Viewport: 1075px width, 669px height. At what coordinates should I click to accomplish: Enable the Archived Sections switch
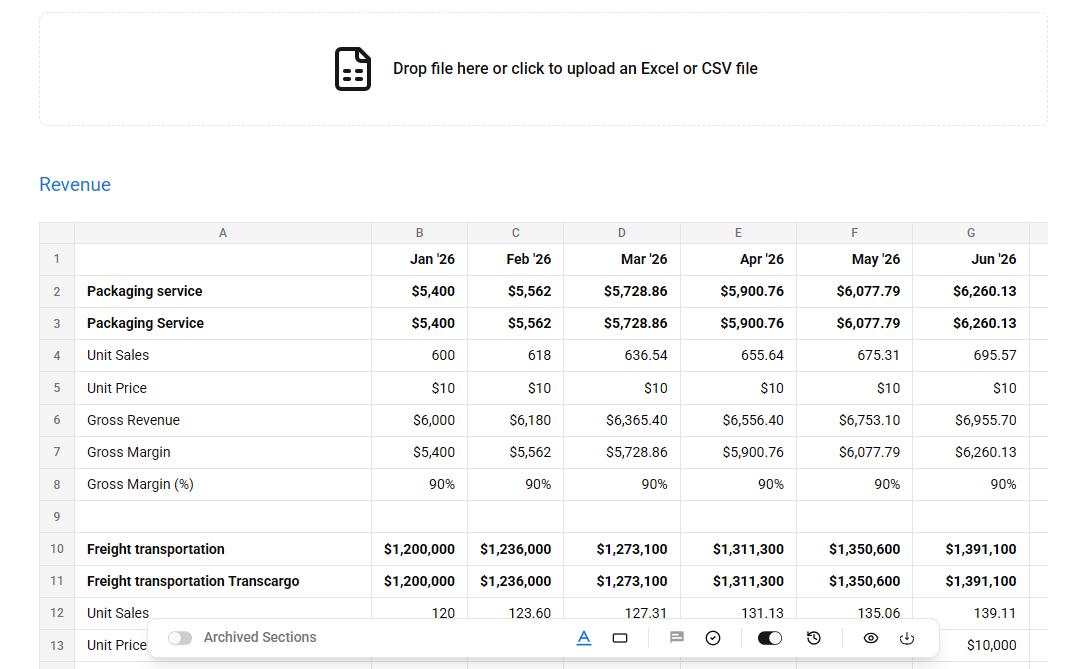click(x=180, y=638)
